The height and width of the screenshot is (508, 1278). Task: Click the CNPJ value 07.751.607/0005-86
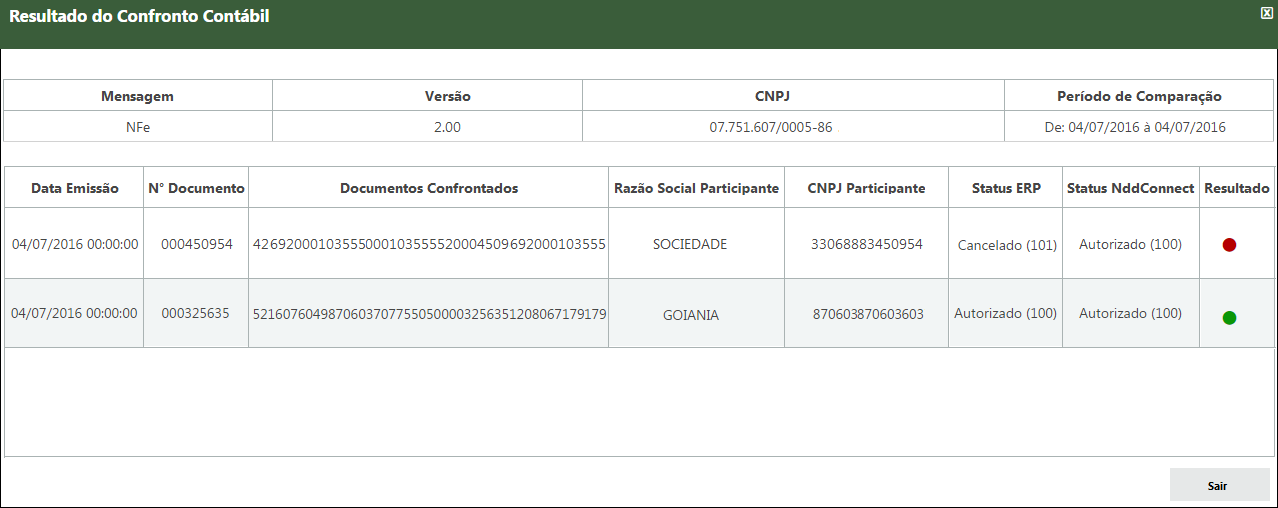771,127
